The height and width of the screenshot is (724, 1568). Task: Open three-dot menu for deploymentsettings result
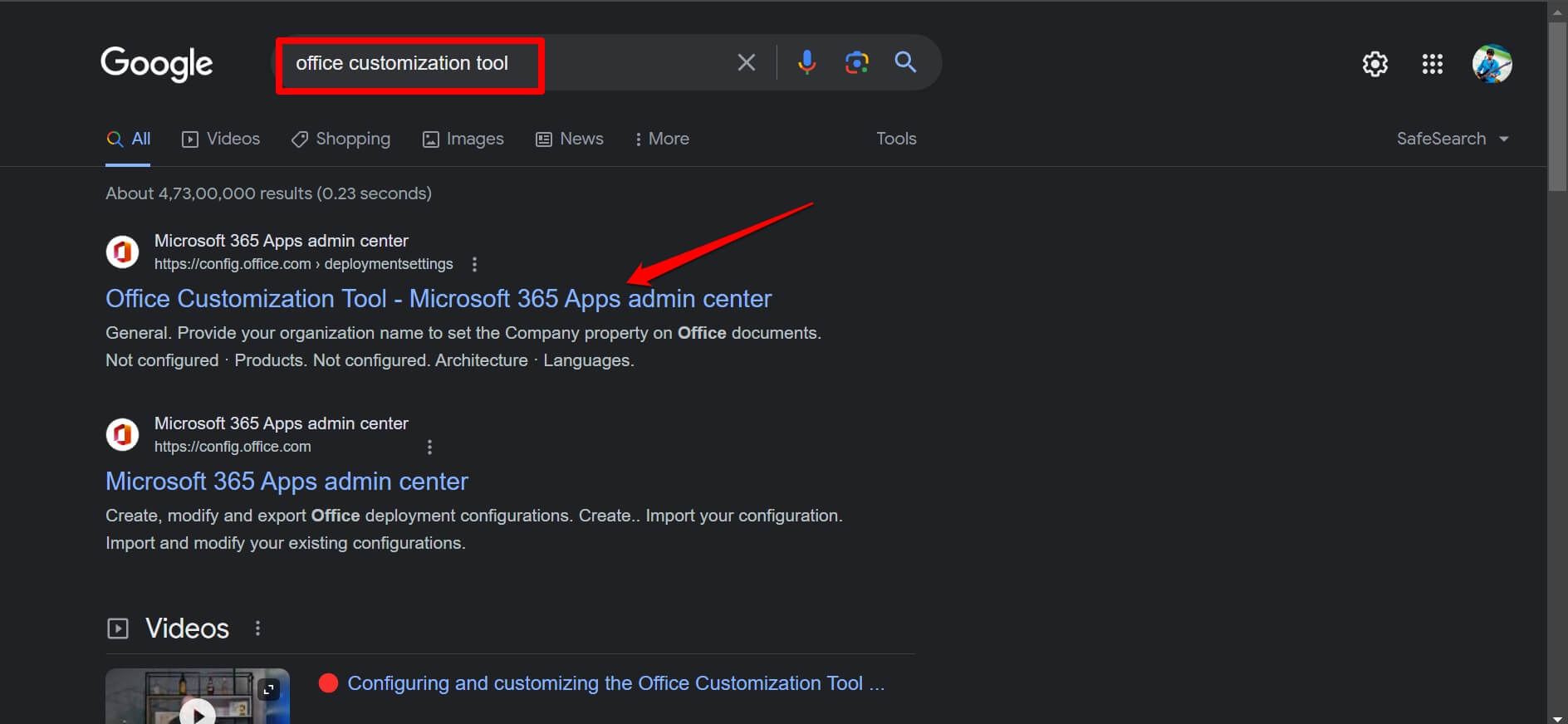click(474, 264)
